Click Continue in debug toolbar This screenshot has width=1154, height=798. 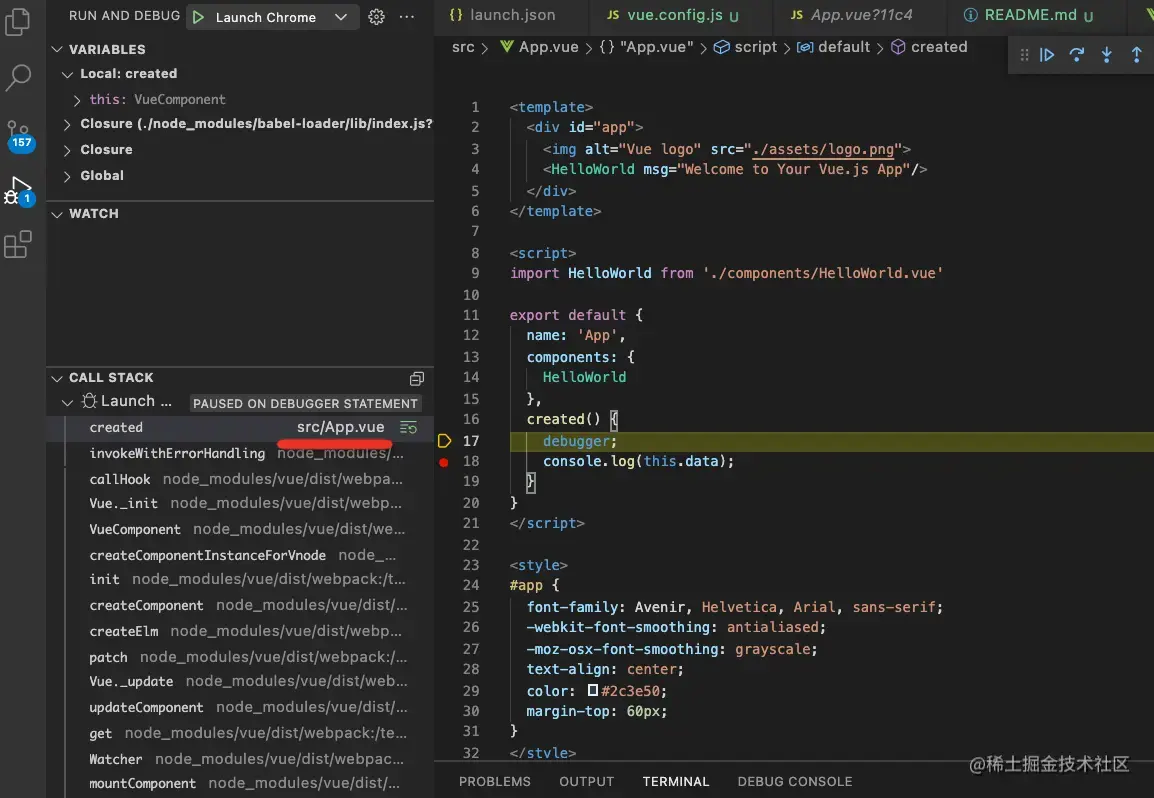1047,55
